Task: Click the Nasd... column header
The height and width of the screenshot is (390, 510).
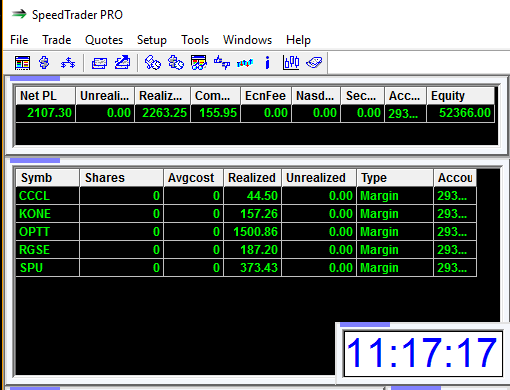Action: click(x=316, y=96)
